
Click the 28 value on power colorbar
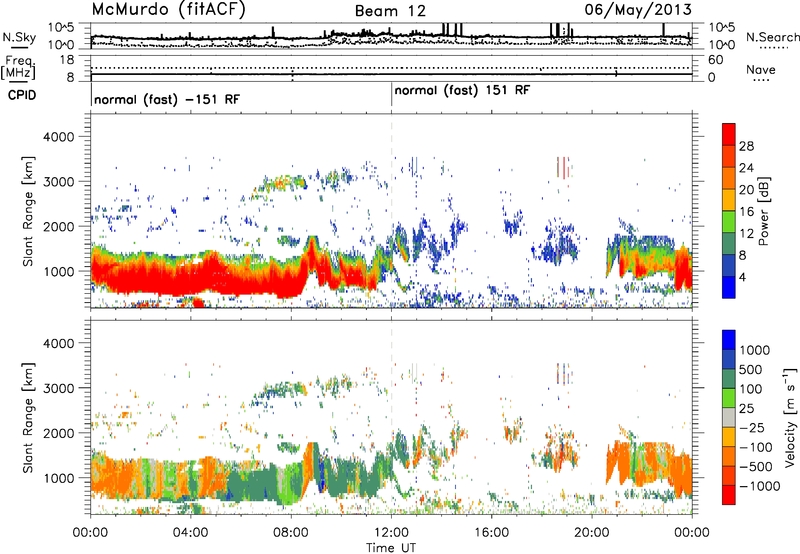pyautogui.click(x=746, y=146)
